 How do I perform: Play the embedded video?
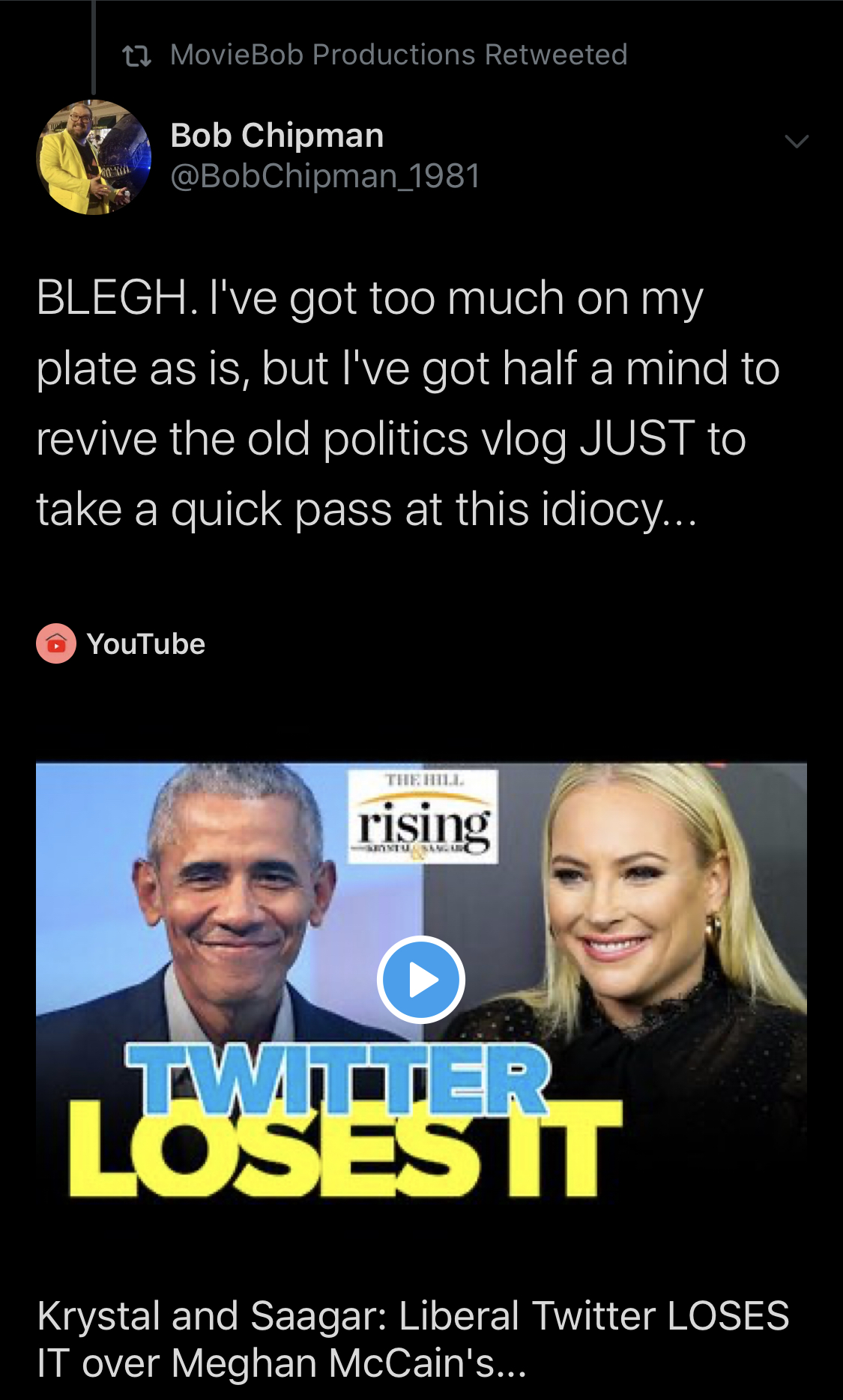pos(421,979)
